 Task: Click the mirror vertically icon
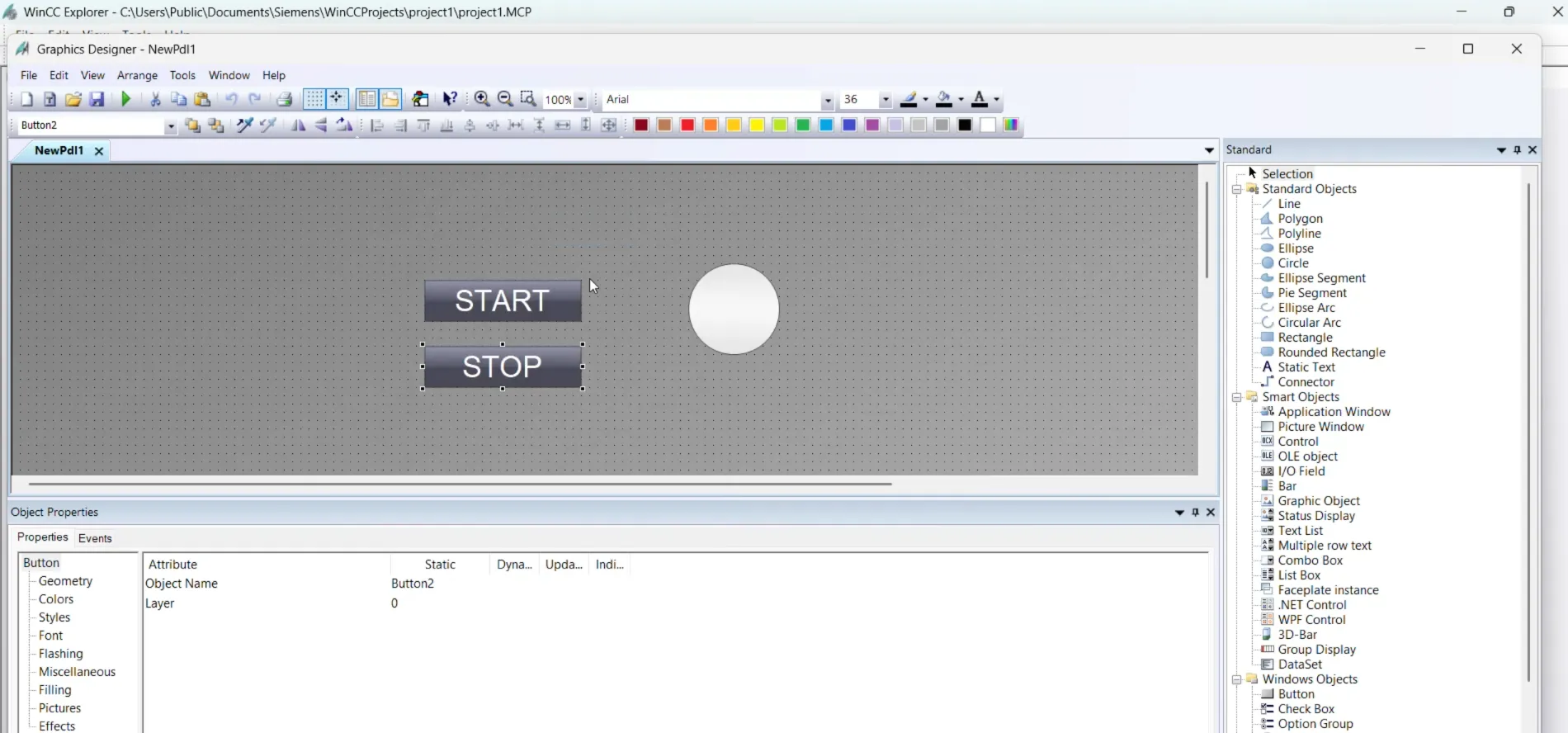click(321, 125)
